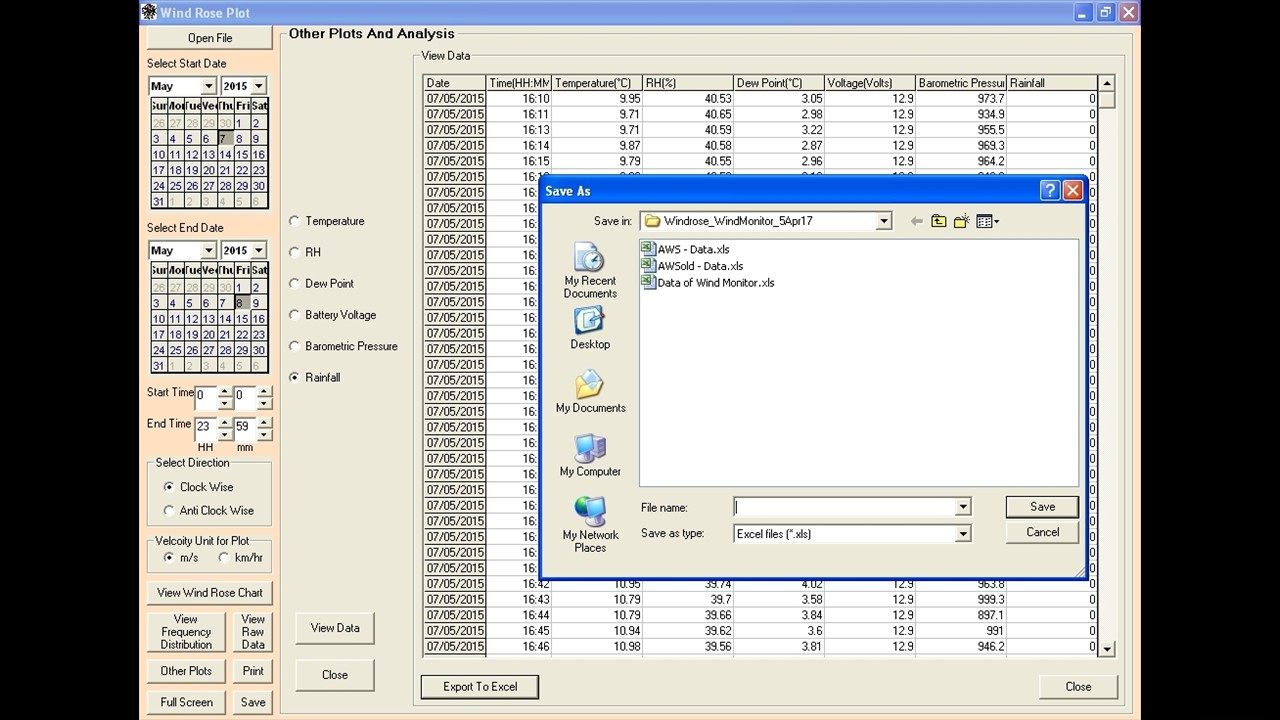Image resolution: width=1280 pixels, height=720 pixels.
Task: Click the Wind Rose Plot title icon
Action: coord(149,12)
